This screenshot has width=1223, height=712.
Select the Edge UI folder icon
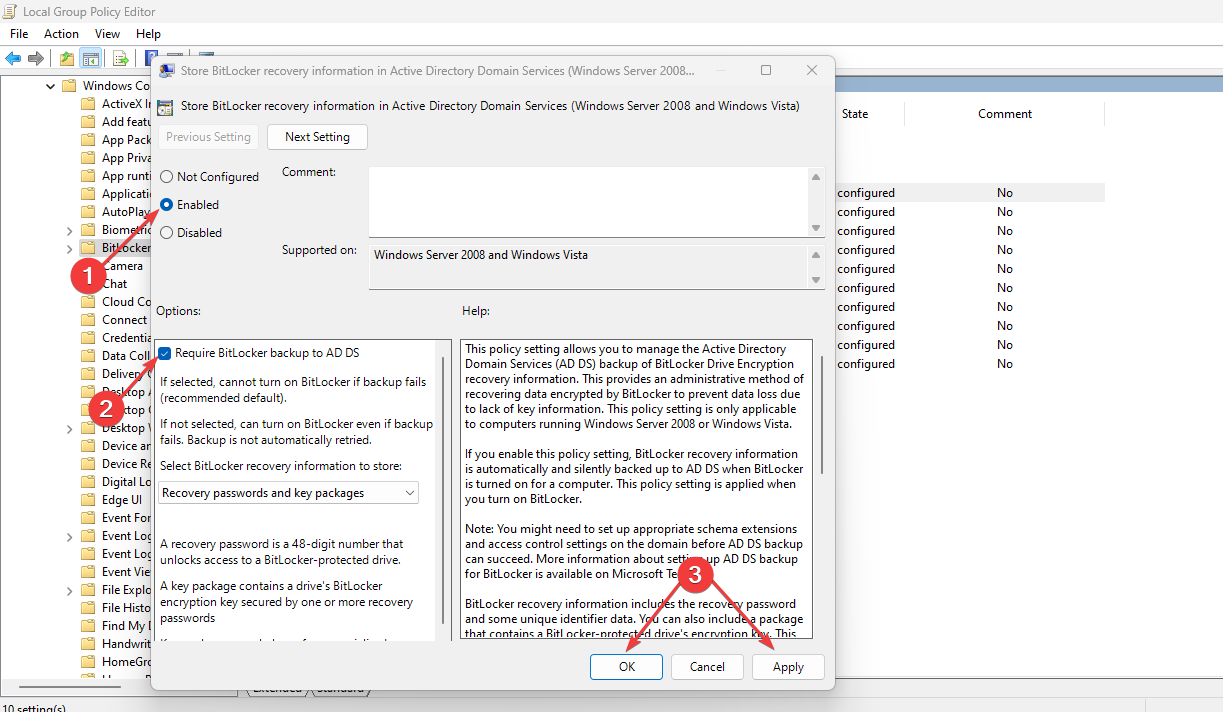coord(89,500)
